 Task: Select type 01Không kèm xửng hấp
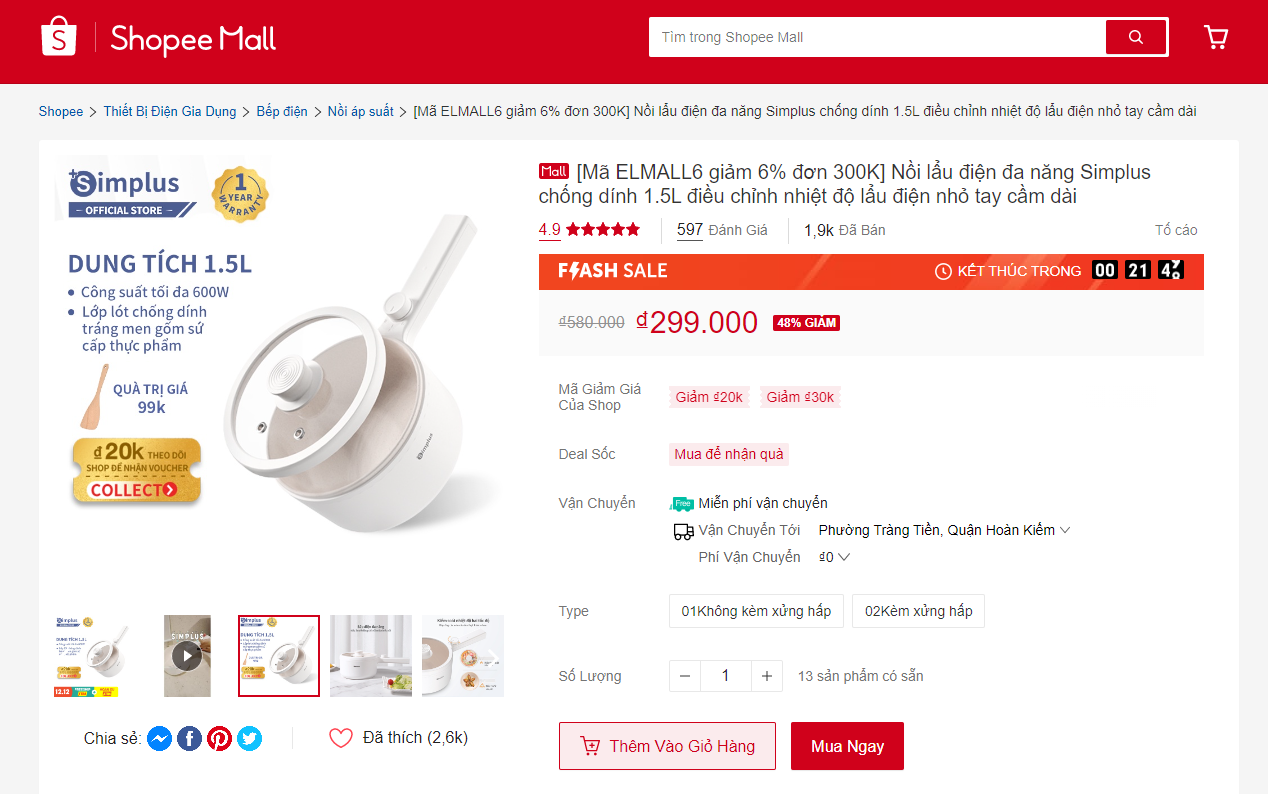click(756, 611)
